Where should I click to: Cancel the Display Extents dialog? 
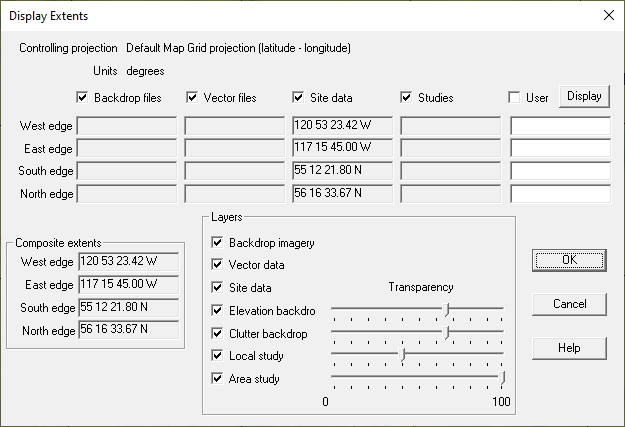pyautogui.click(x=569, y=304)
